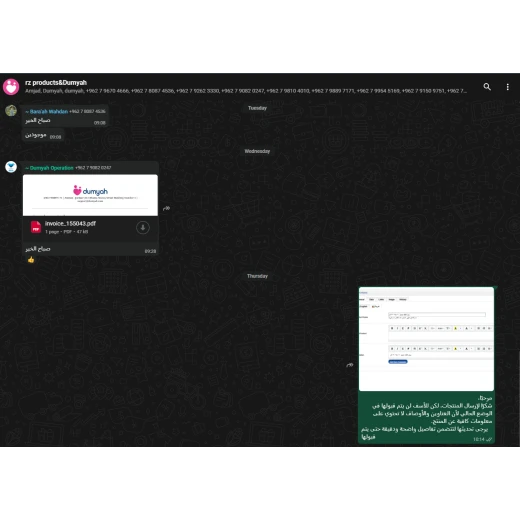
Task: Open the Dumyah invoice PDF preview
Action: [x=90, y=195]
